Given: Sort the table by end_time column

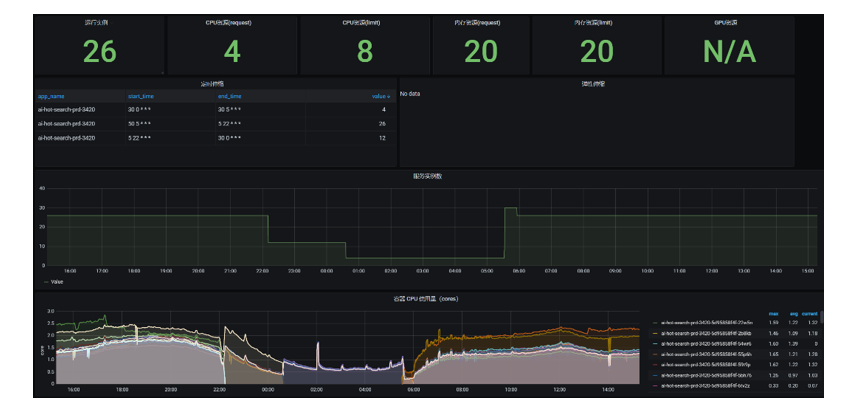Looking at the screenshot, I should click(229, 96).
